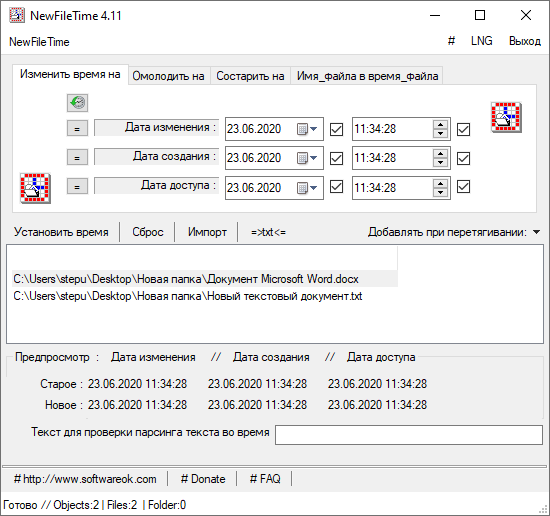Close the NewFileTime window

pyautogui.click(x=526, y=15)
